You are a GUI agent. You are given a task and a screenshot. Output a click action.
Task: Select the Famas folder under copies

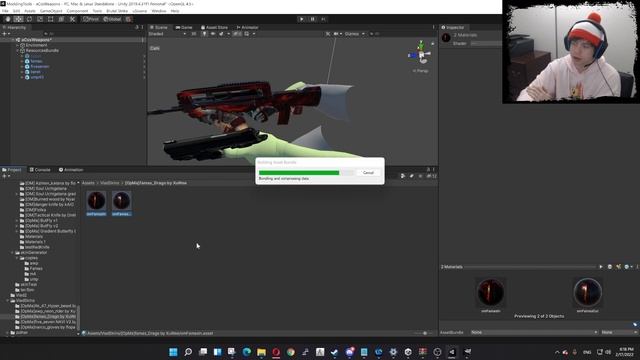(x=36, y=269)
